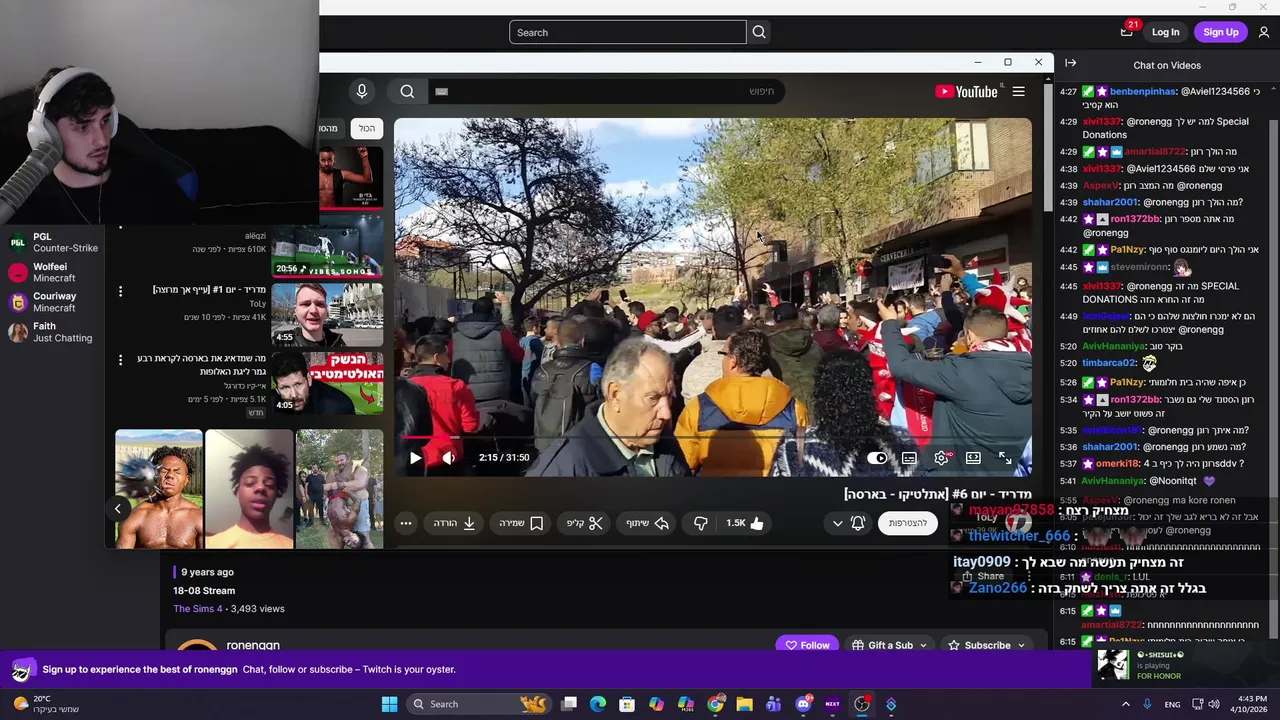The width and height of the screenshot is (1280, 720).
Task: Click the benbenpinhas chat username
Action: 1143,92
